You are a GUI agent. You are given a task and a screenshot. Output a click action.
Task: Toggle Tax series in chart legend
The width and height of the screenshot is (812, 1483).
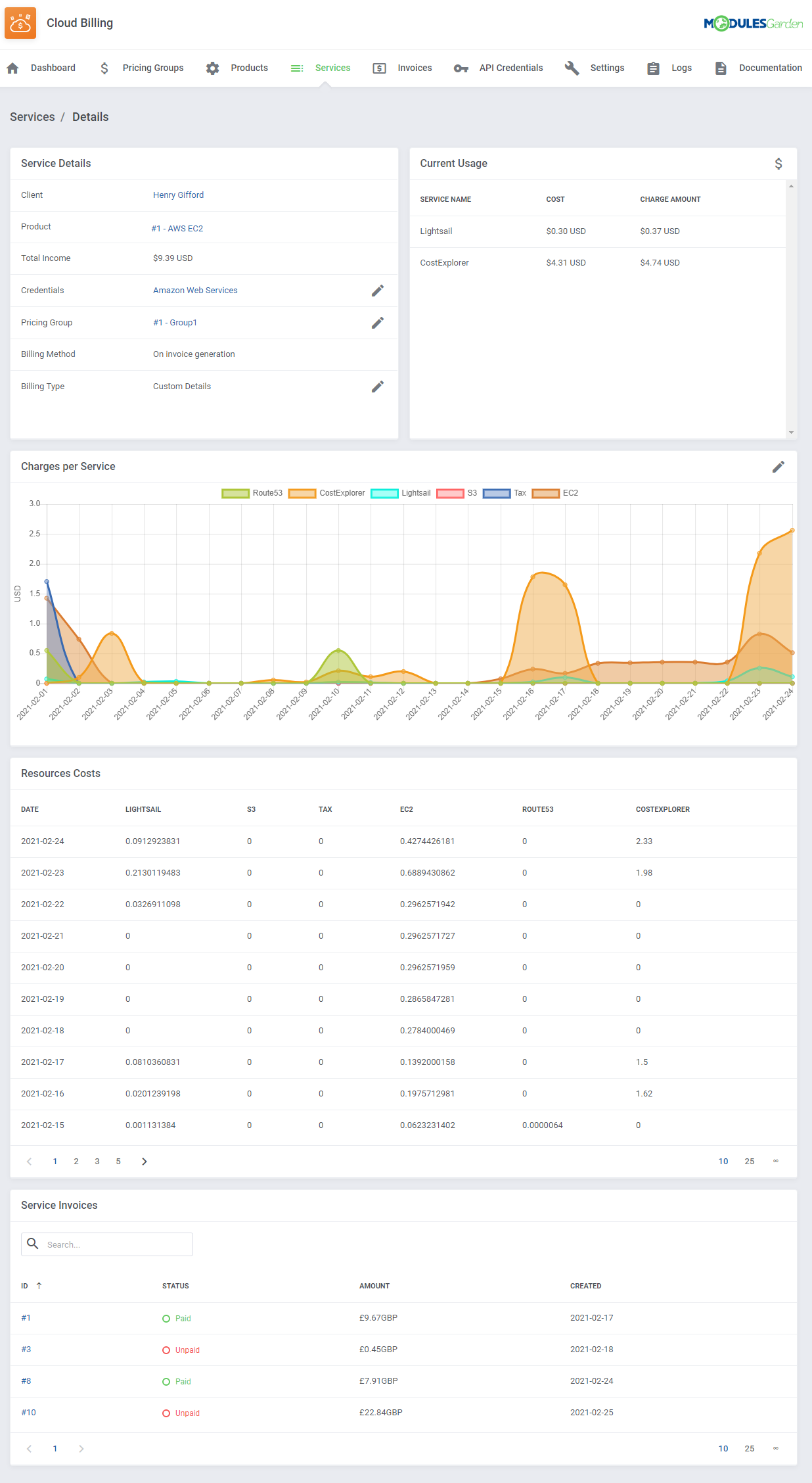[505, 493]
